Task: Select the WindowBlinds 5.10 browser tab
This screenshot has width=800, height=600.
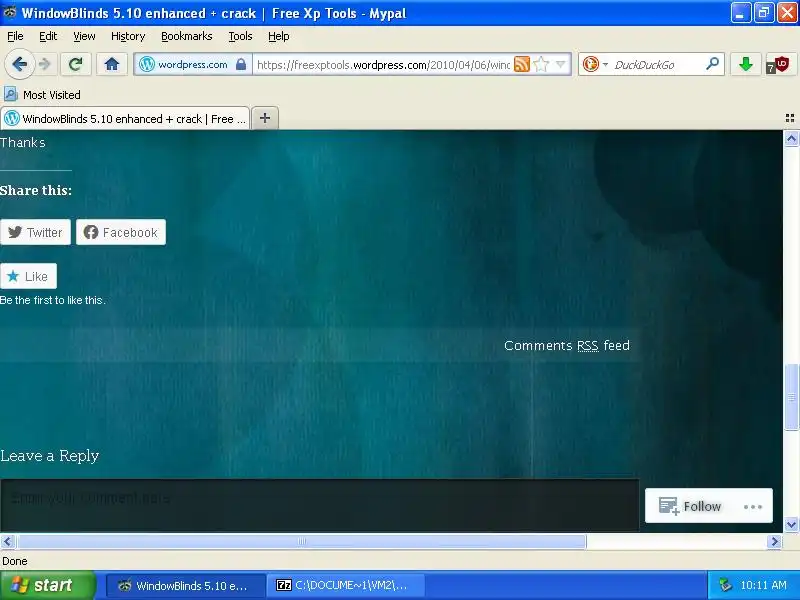Action: (126, 118)
